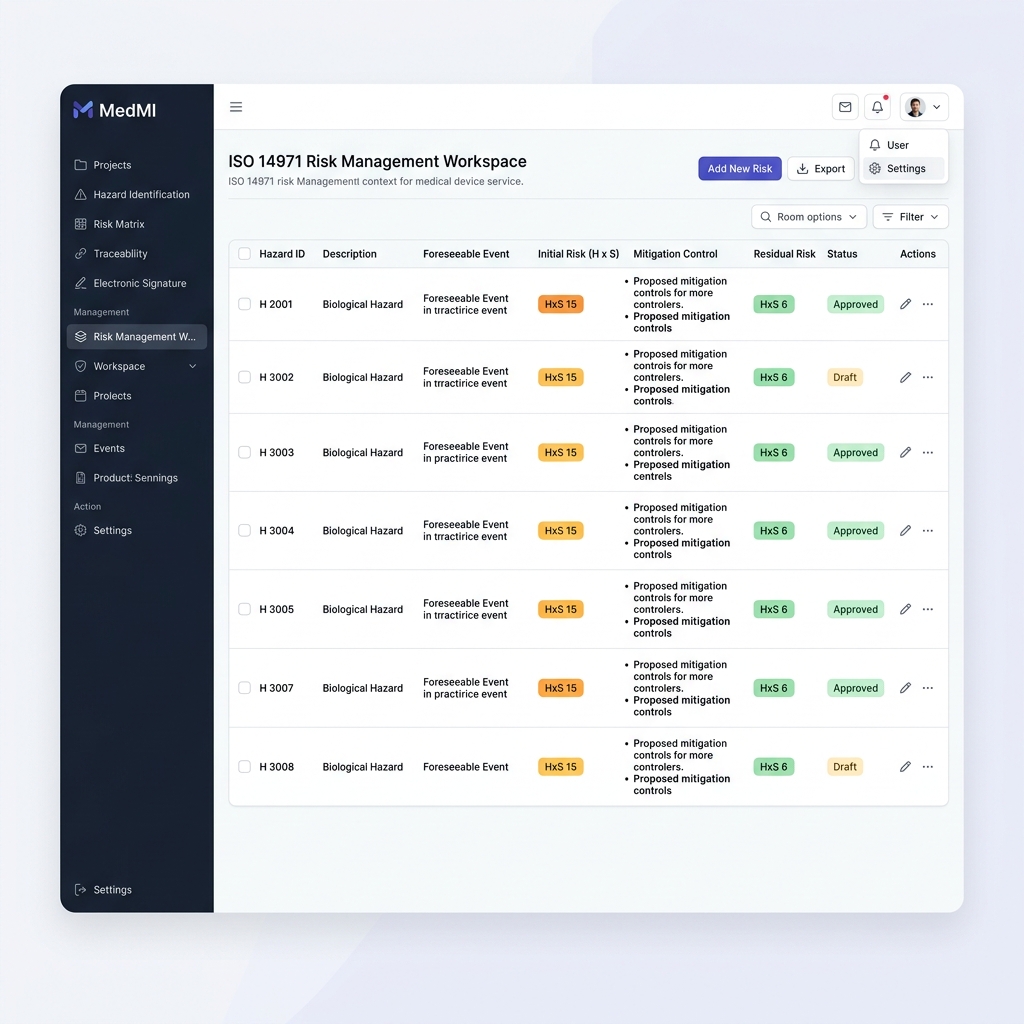Select the checkbox for row H 2001
This screenshot has height=1024, width=1024.
point(244,304)
